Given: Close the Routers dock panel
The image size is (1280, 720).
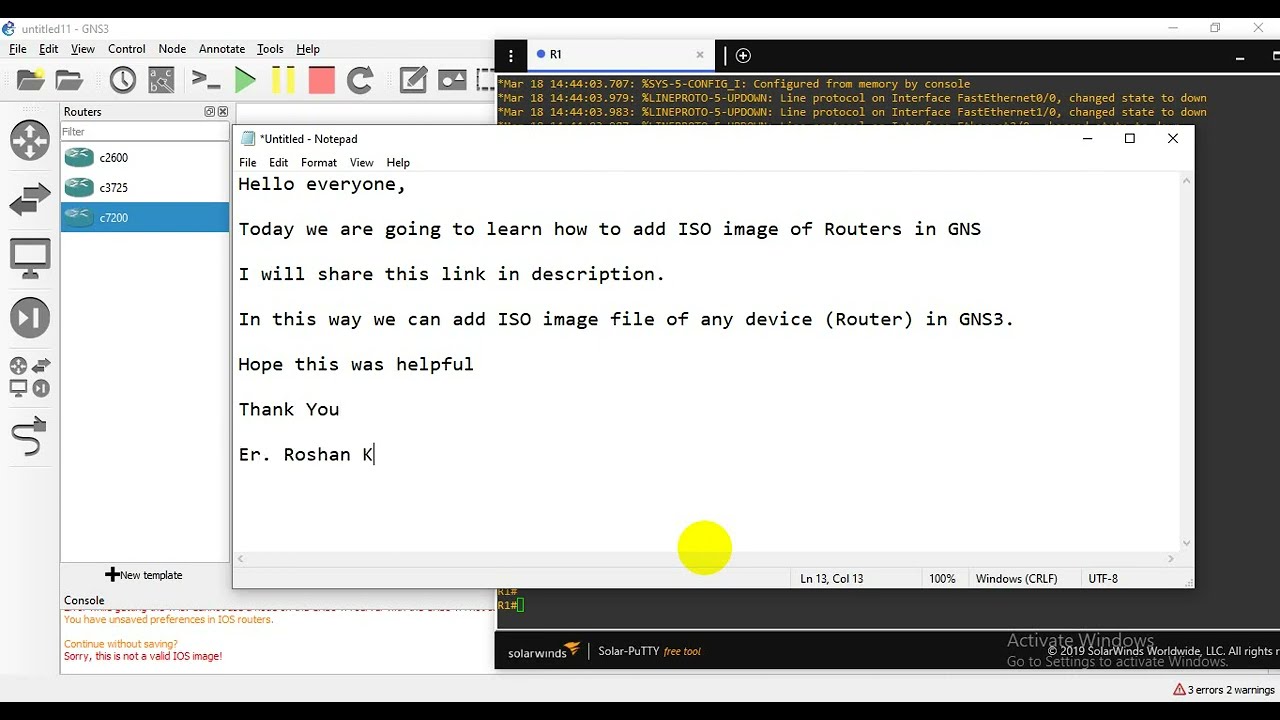Looking at the screenshot, I should tap(223, 112).
